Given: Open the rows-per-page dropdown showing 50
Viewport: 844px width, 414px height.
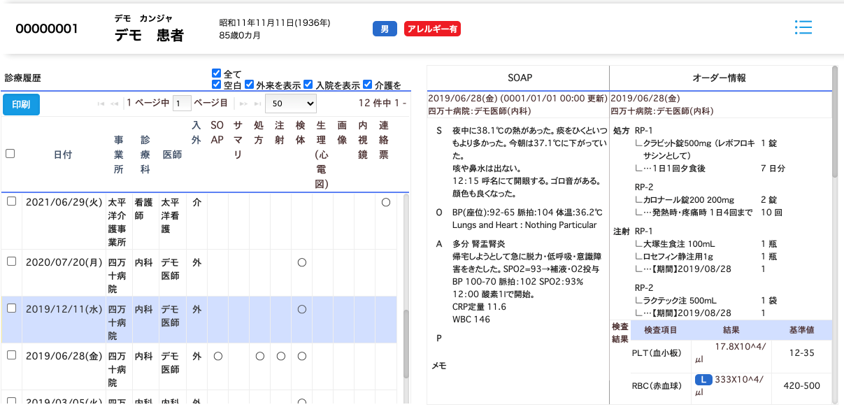Looking at the screenshot, I should [291, 103].
